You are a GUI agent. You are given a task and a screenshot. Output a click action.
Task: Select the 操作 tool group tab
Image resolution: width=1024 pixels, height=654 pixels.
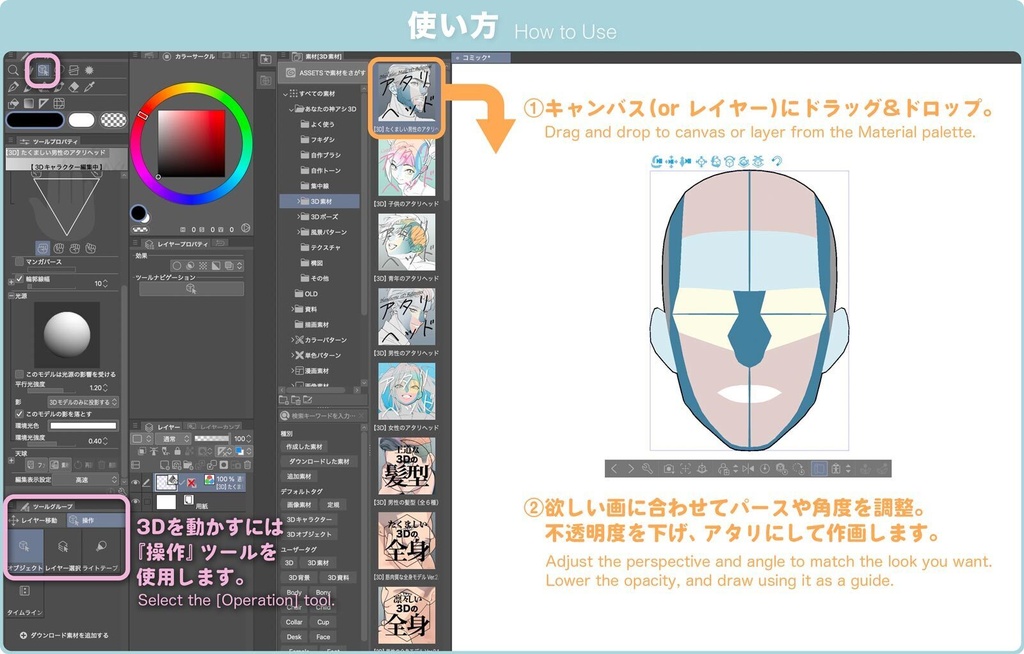pos(95,520)
